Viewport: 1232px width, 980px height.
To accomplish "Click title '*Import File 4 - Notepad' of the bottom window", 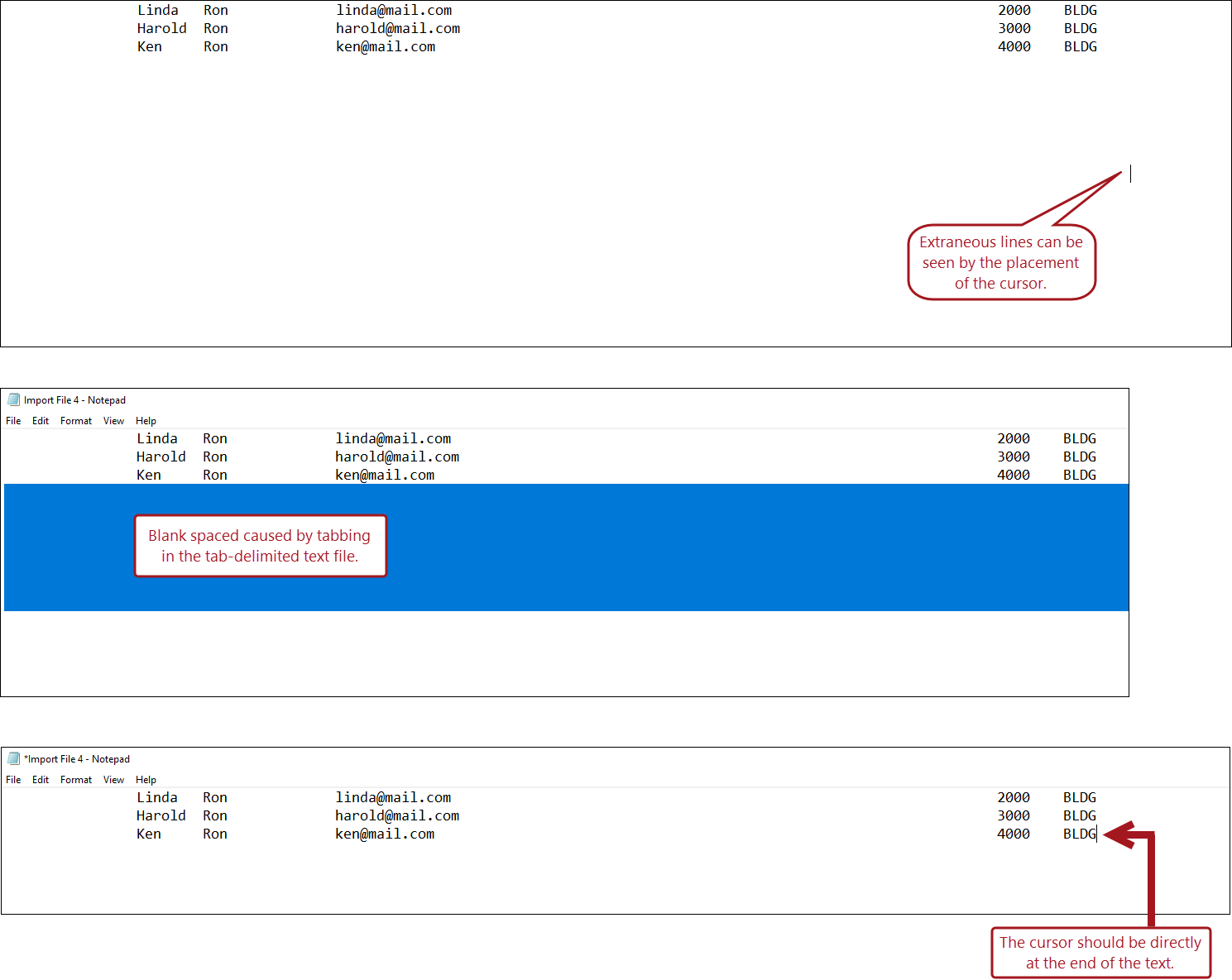I will click(x=77, y=759).
